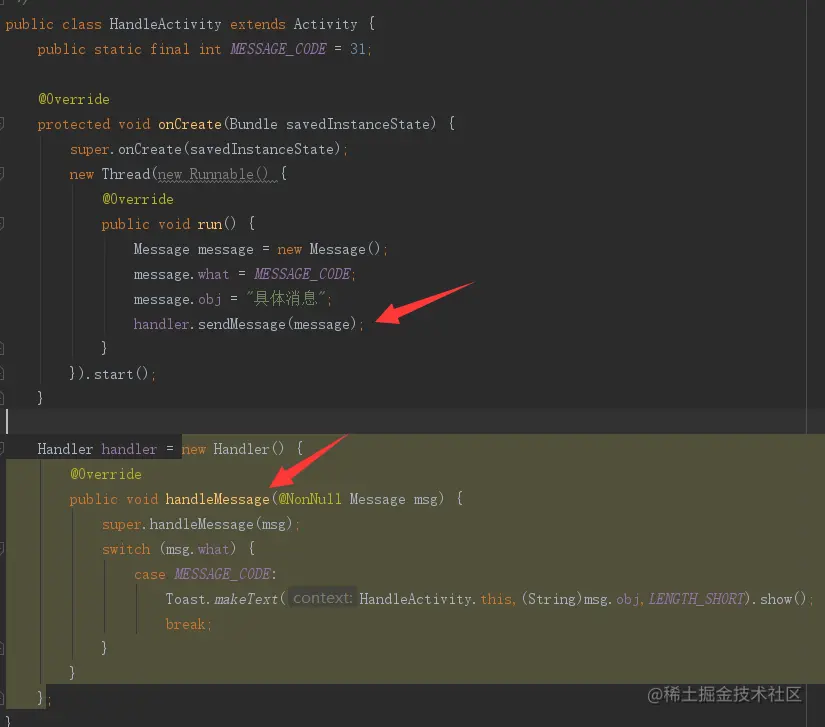Click HandleActivity.this argument
825x727 pixels.
point(436,599)
